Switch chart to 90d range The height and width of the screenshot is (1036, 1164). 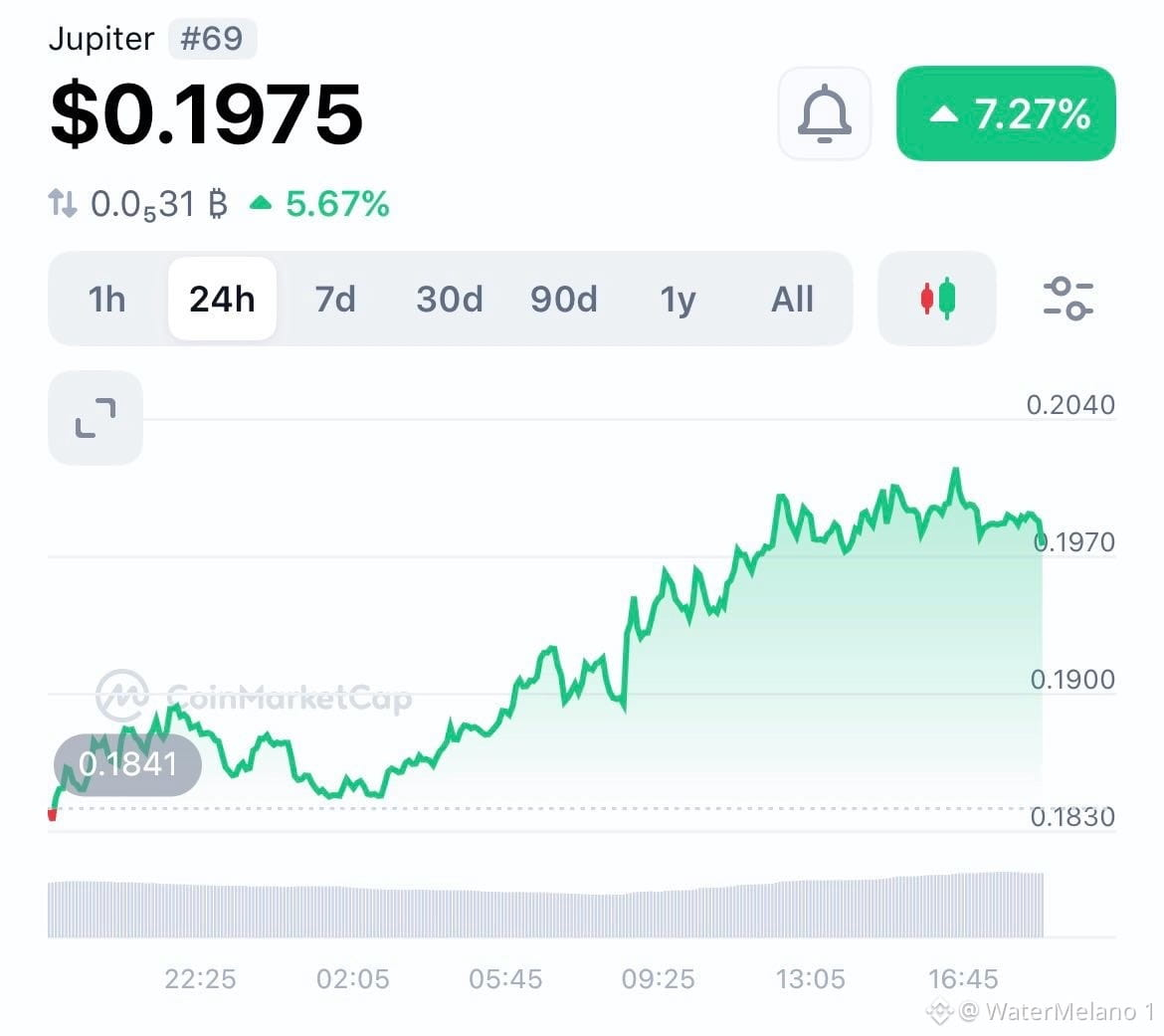tap(563, 299)
